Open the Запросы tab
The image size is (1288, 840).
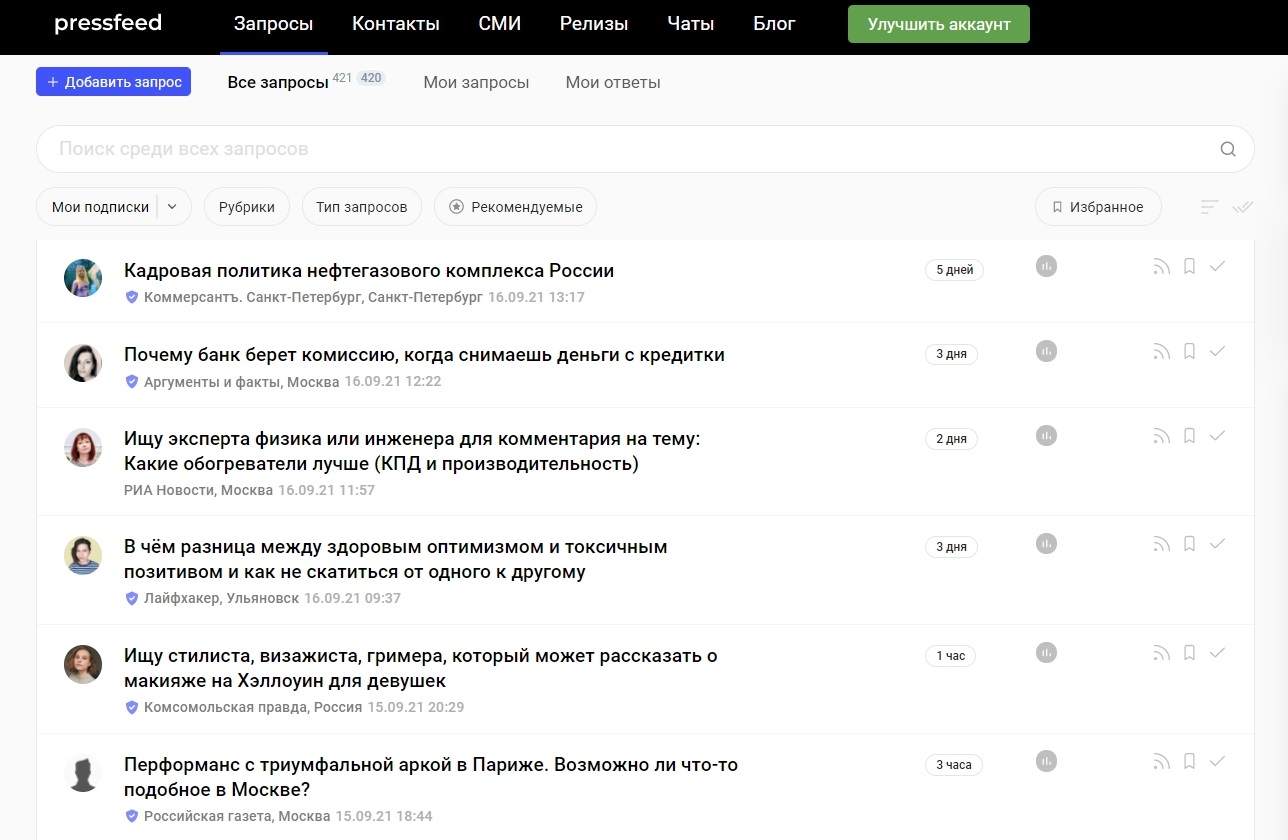273,24
